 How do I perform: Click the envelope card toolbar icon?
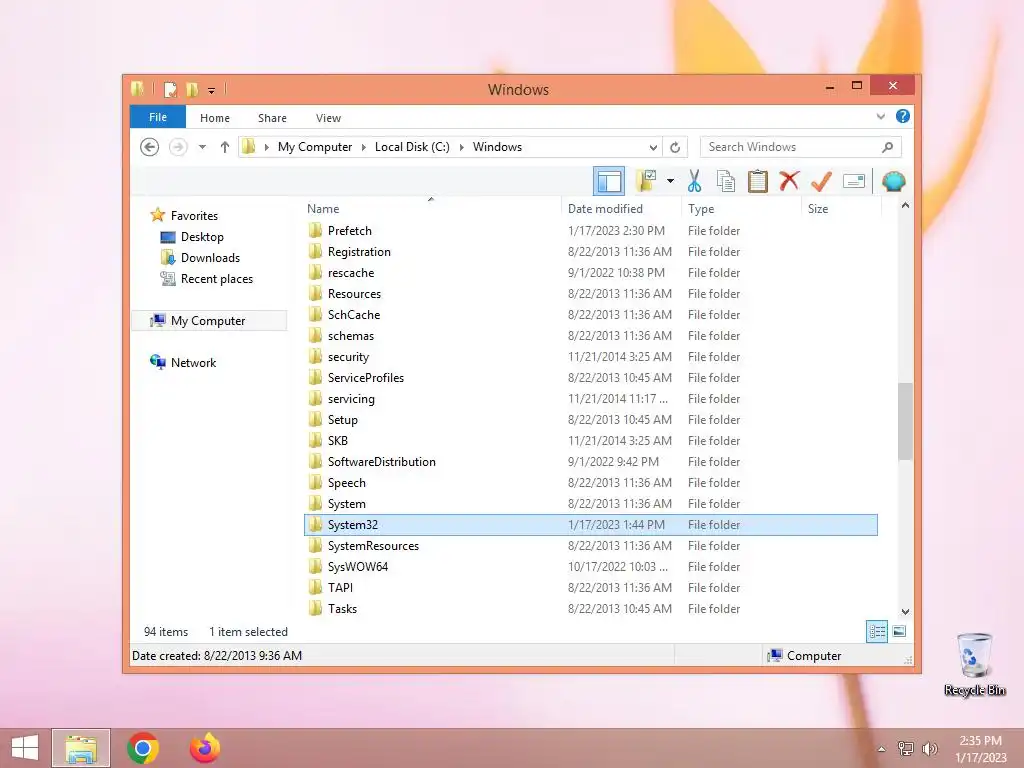(854, 181)
